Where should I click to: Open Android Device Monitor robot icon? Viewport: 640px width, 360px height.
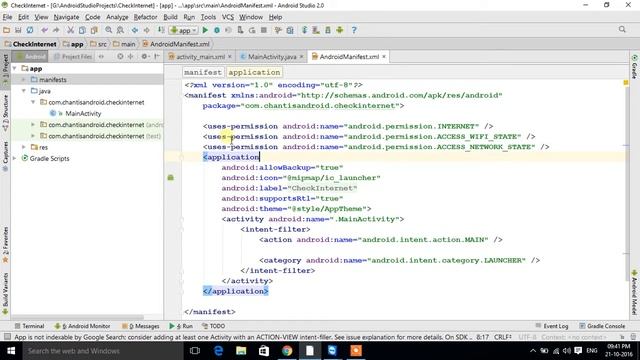click(340, 30)
